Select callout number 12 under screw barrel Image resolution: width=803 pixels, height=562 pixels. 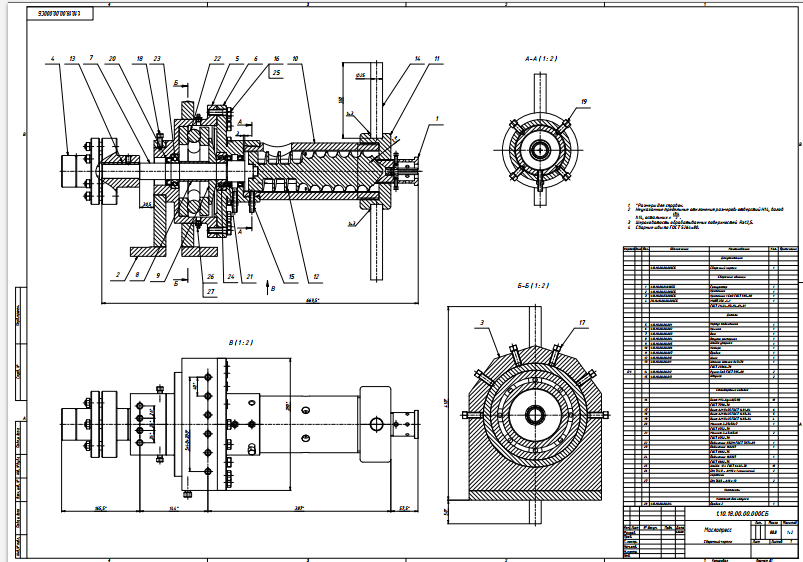point(314,275)
